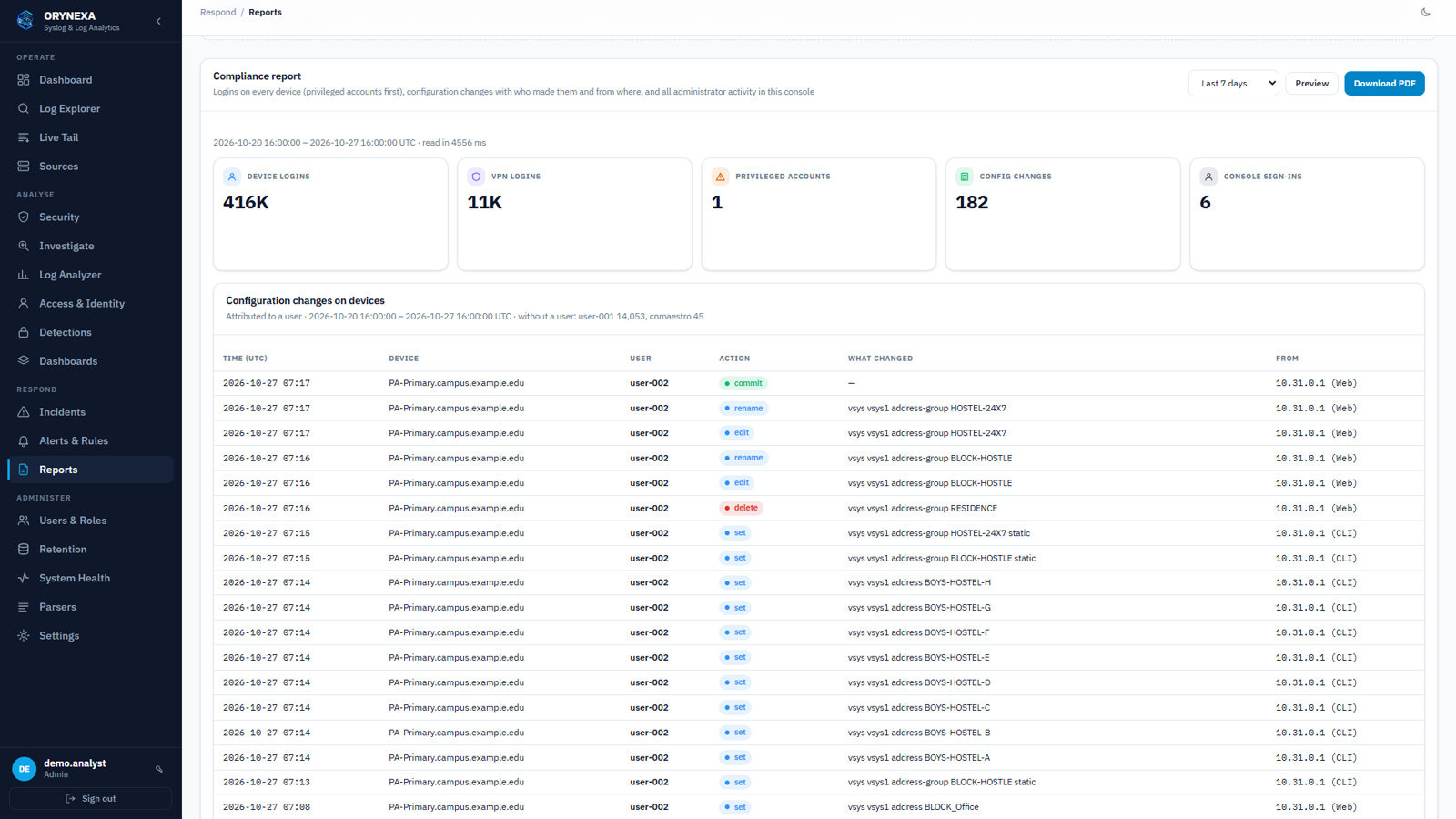Click the Config Changes 182 card
The width and height of the screenshot is (1456, 819).
tap(1063, 215)
